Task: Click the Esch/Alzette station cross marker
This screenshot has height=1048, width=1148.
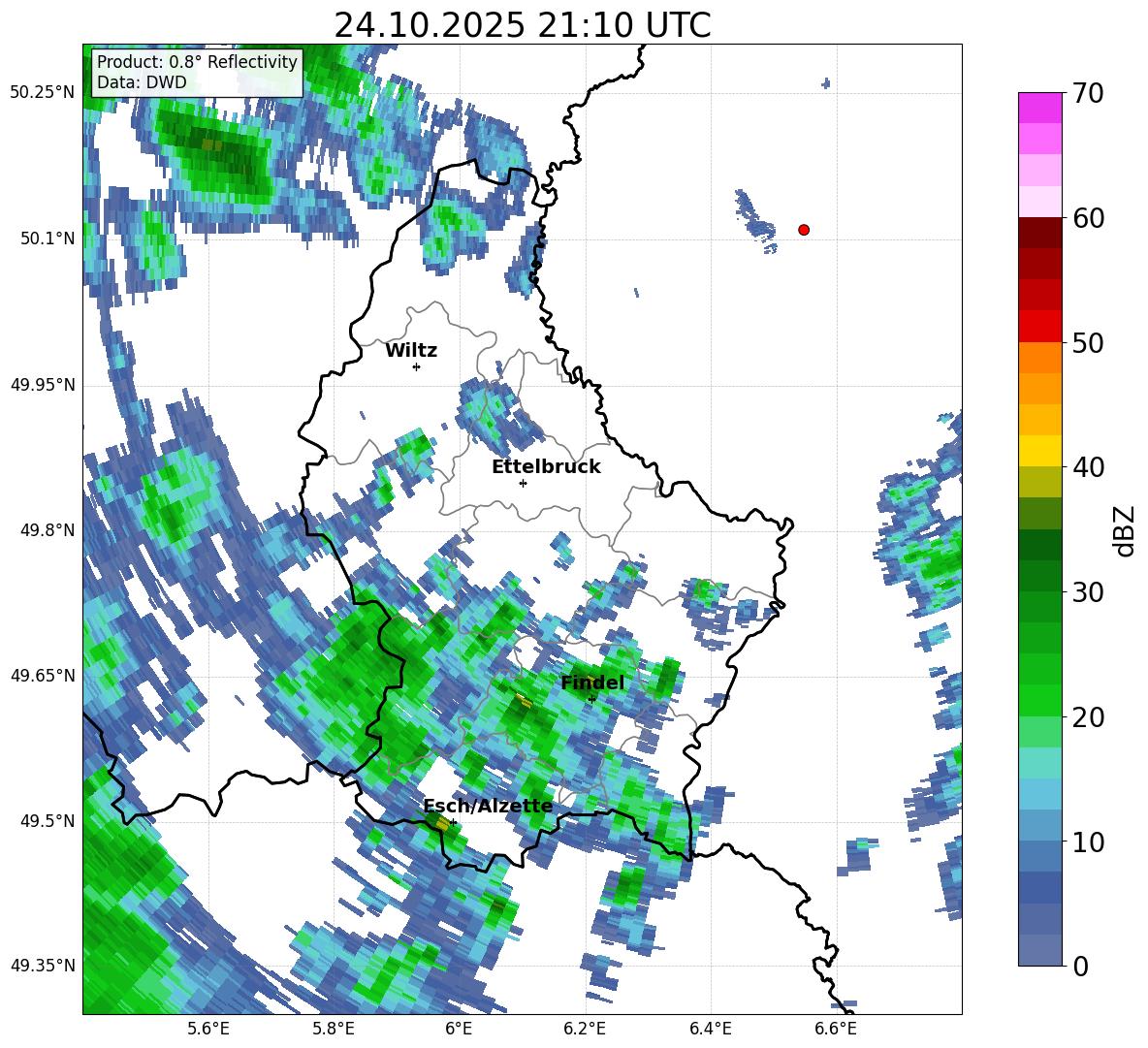Action: (453, 822)
